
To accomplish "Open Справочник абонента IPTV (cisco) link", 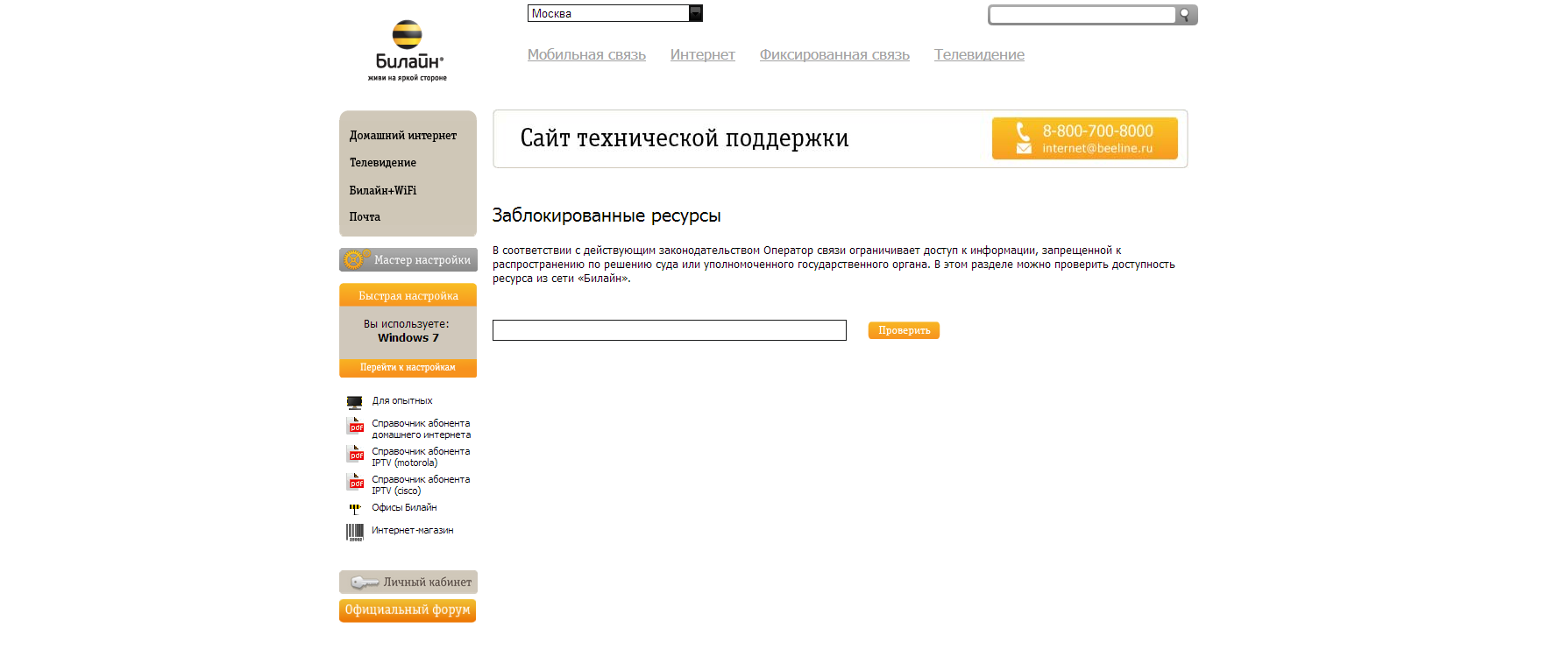I will (x=421, y=485).
